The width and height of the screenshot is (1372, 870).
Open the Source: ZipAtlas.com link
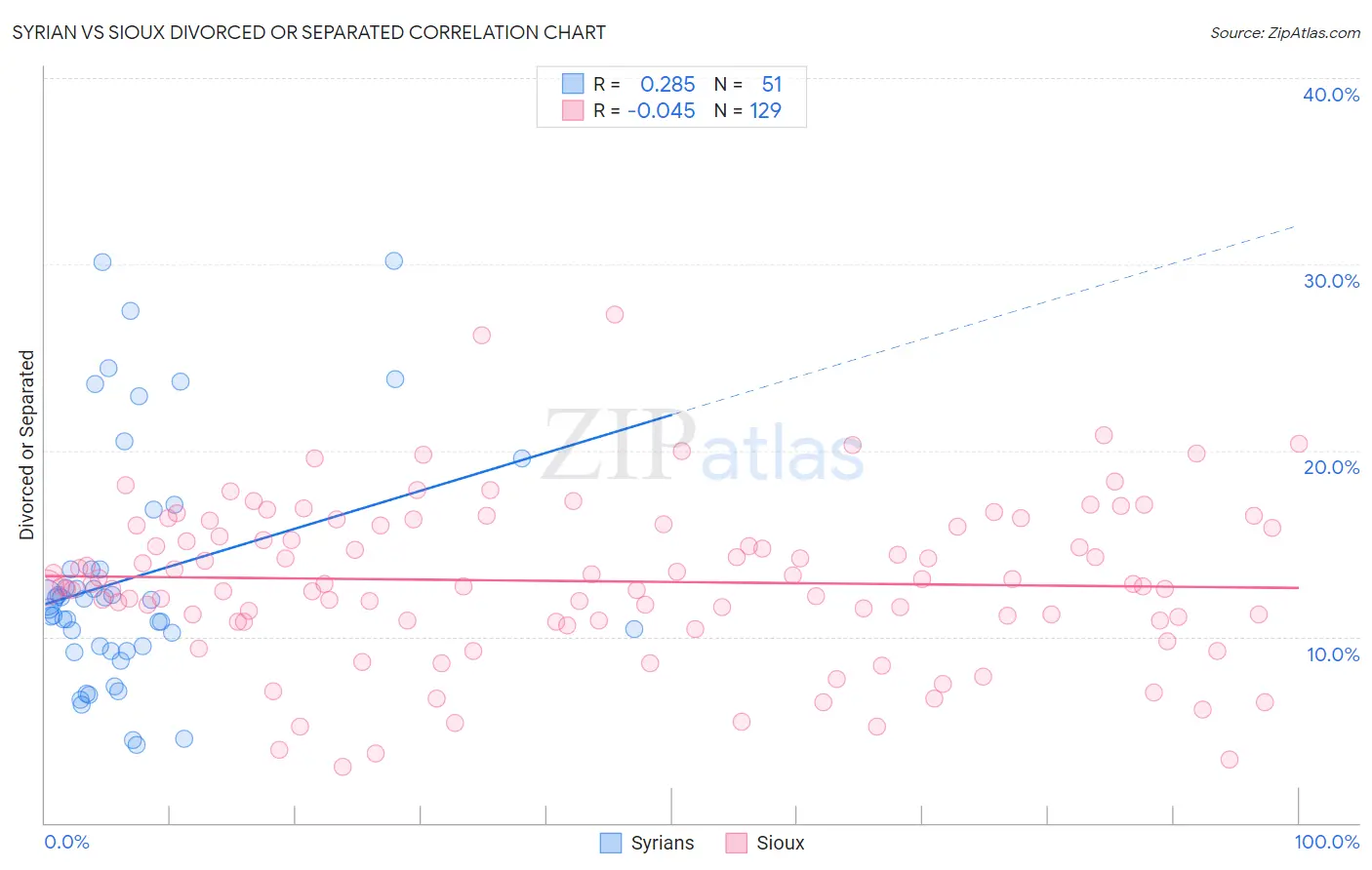(1285, 32)
